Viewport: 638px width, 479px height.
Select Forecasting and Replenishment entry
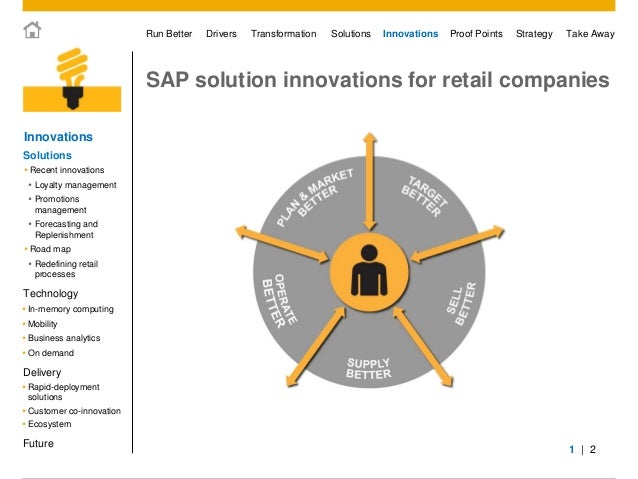point(66,229)
